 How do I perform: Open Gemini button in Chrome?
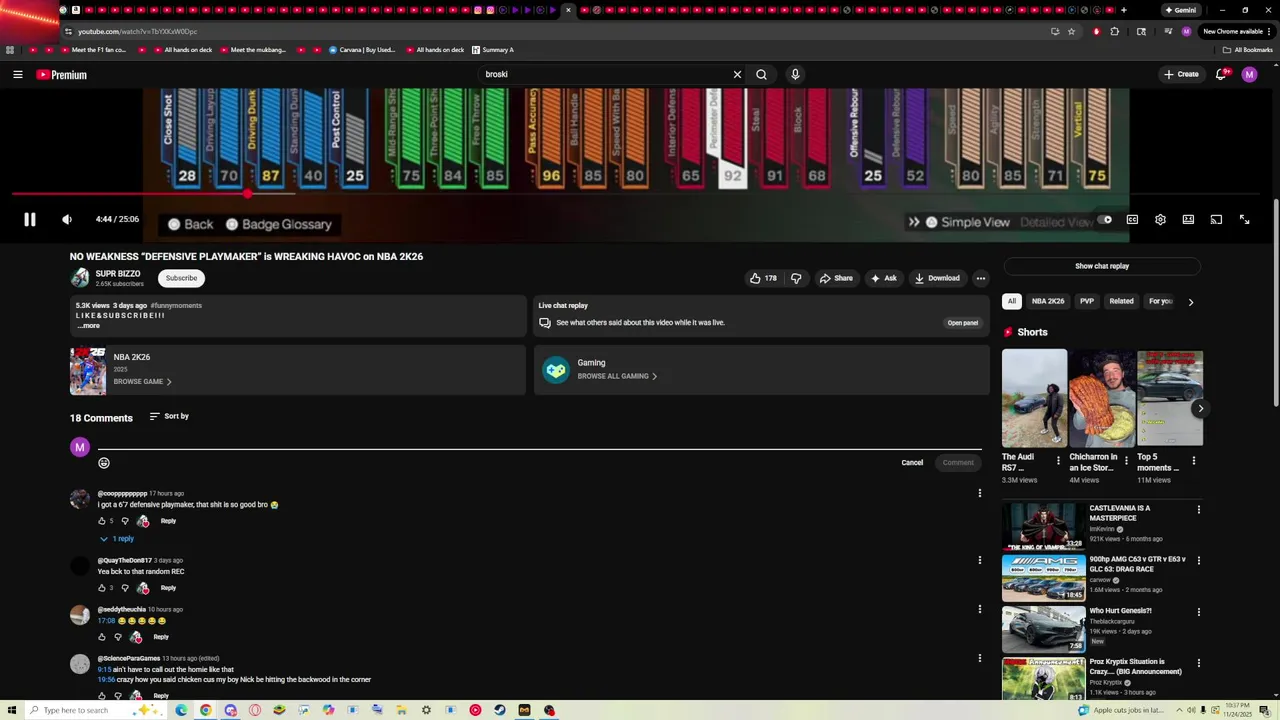coord(1180,10)
